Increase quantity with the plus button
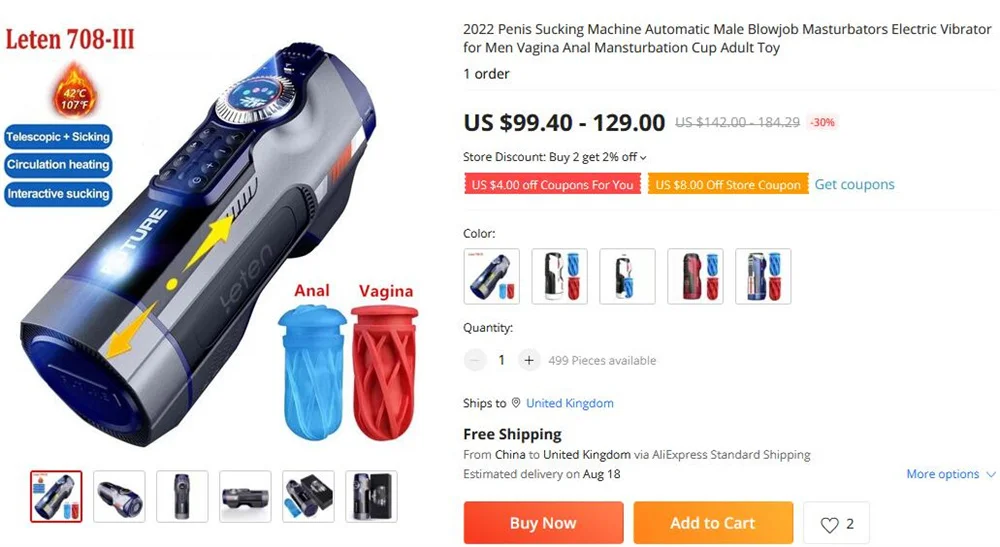 click(x=529, y=360)
